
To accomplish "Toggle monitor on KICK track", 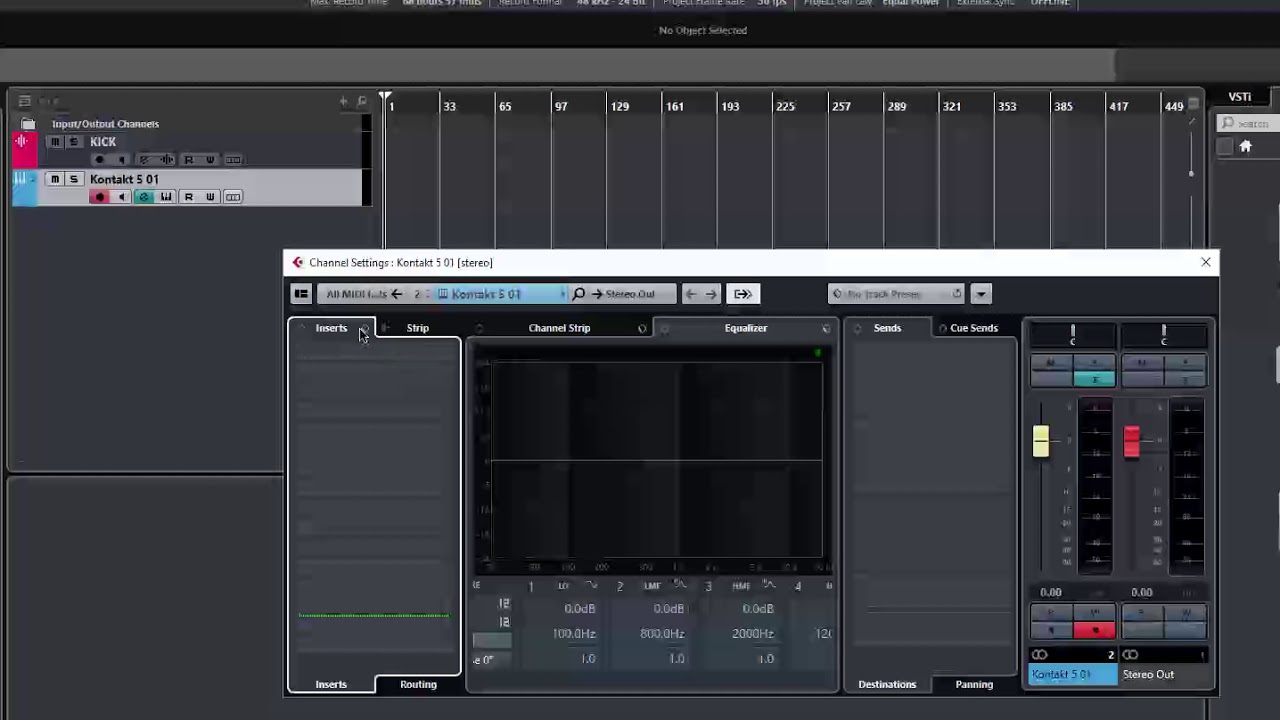I will [x=121, y=160].
